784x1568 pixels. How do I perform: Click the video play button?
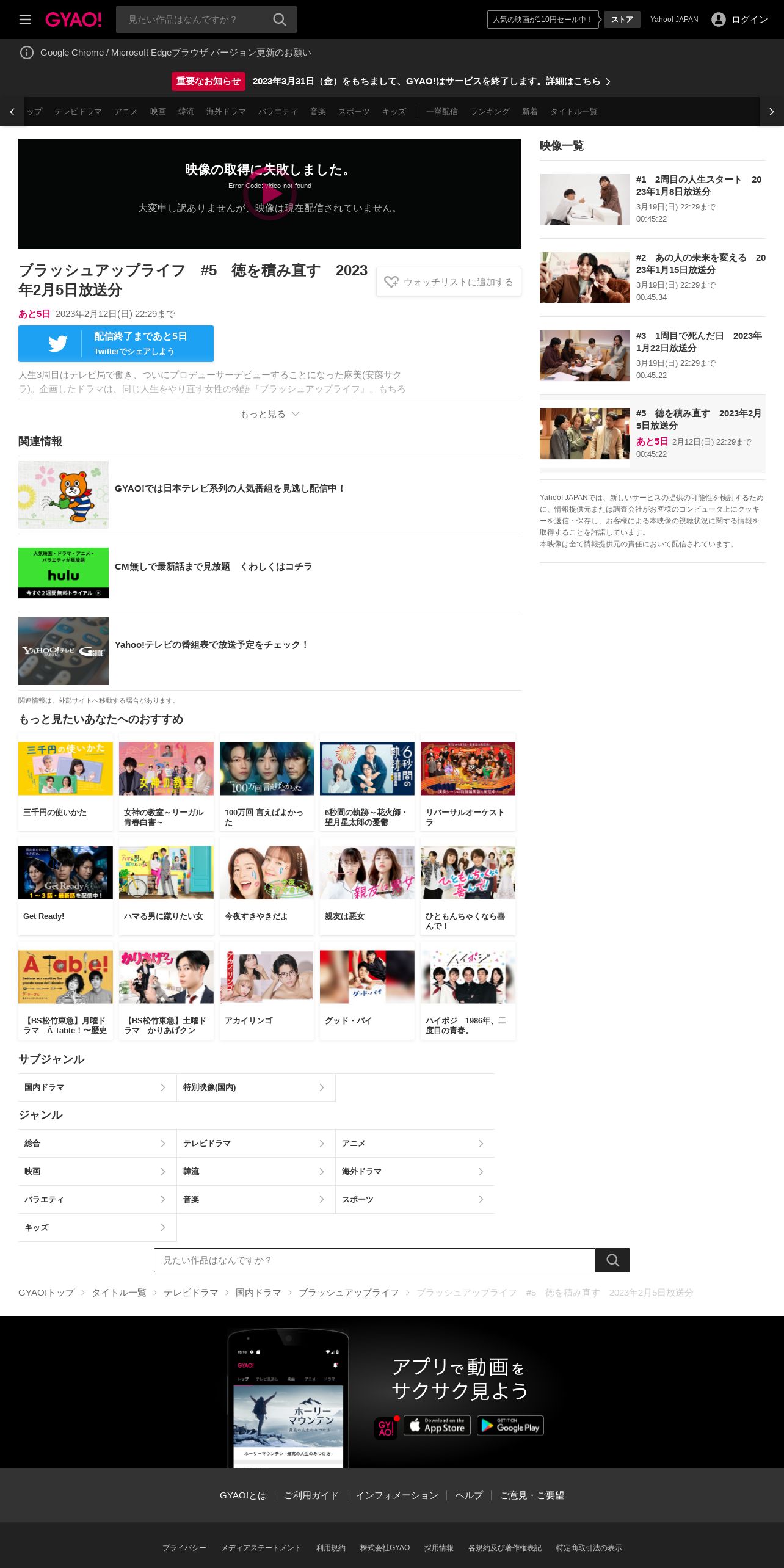270,194
